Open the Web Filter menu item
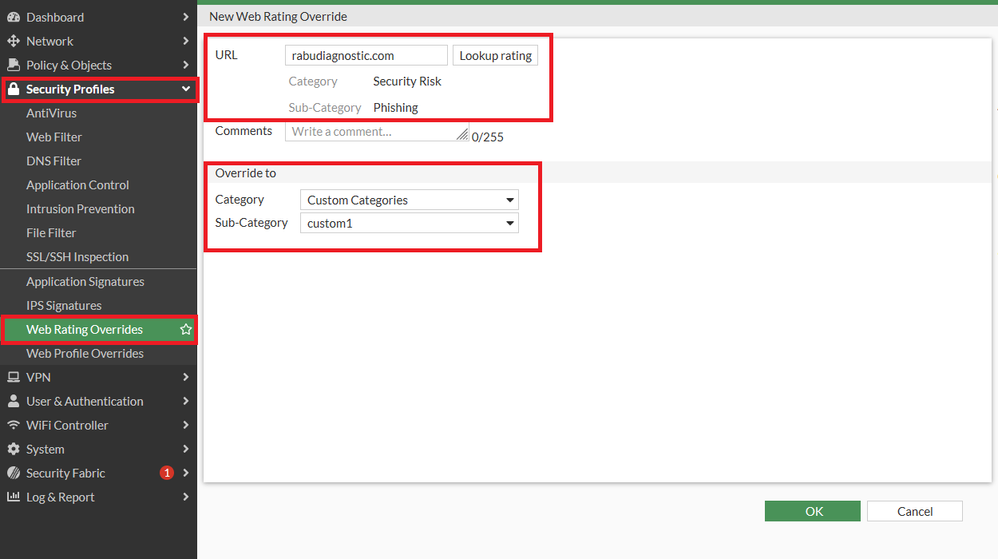This screenshot has width=998, height=559. pyautogui.click(x=54, y=137)
